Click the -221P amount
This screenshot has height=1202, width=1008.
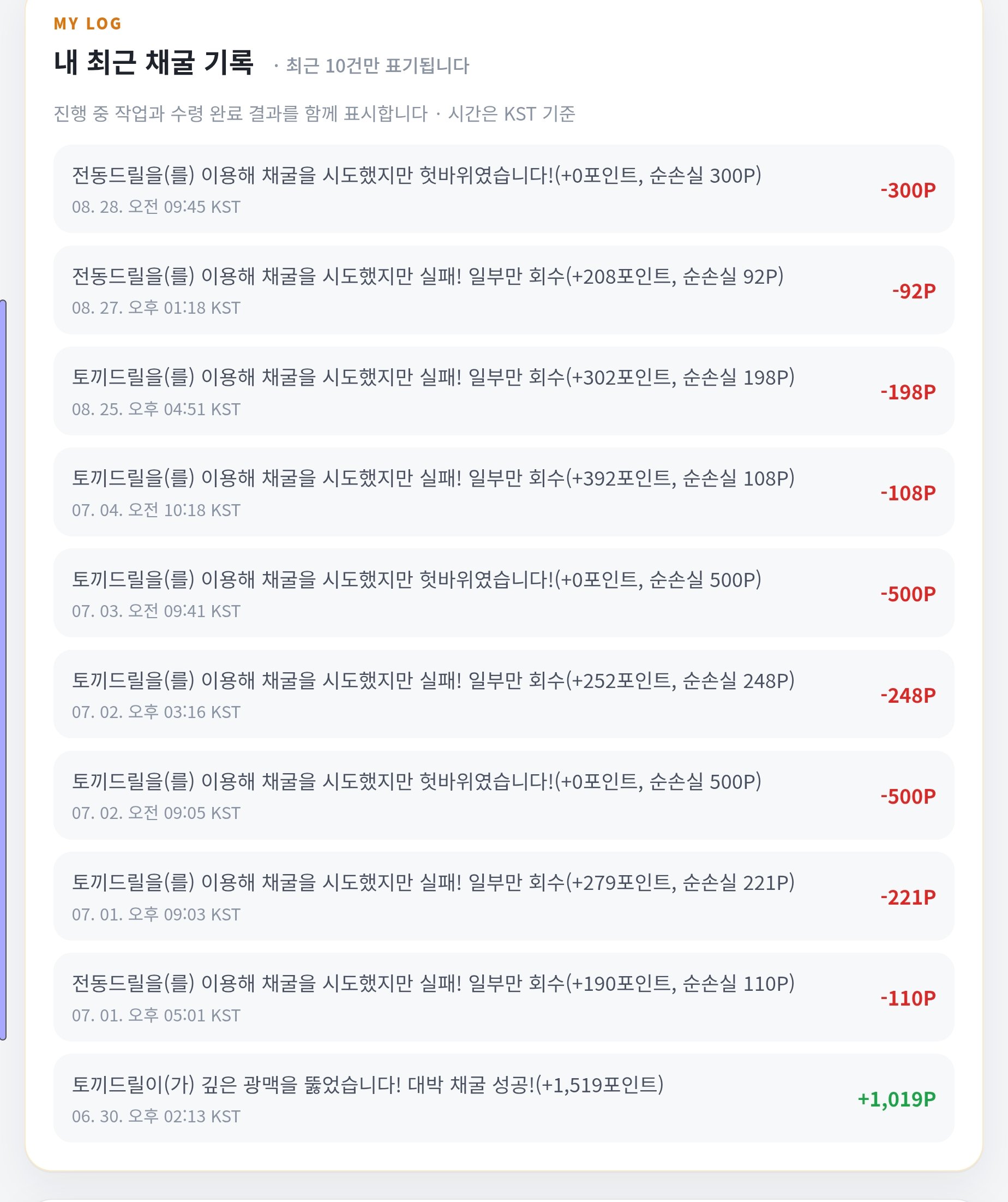point(908,898)
